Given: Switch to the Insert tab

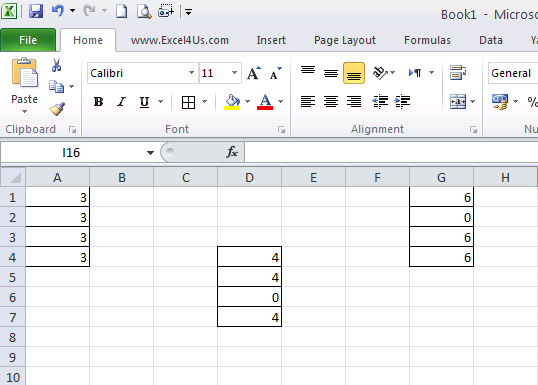Looking at the screenshot, I should pos(271,40).
